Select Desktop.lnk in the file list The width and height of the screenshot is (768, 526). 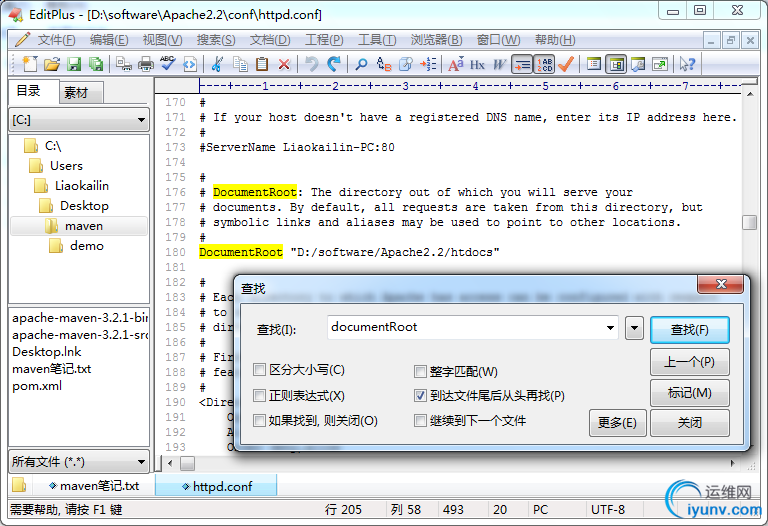(x=47, y=352)
